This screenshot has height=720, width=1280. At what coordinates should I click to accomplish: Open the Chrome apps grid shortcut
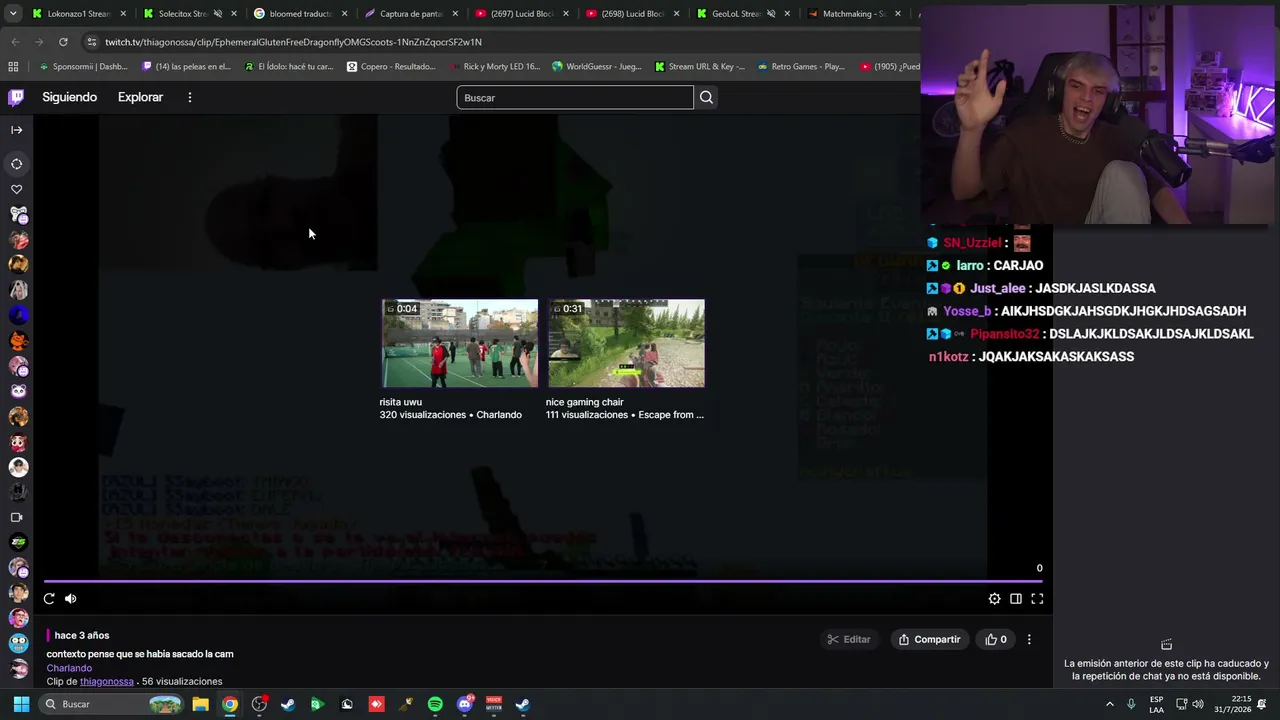[x=13, y=67]
